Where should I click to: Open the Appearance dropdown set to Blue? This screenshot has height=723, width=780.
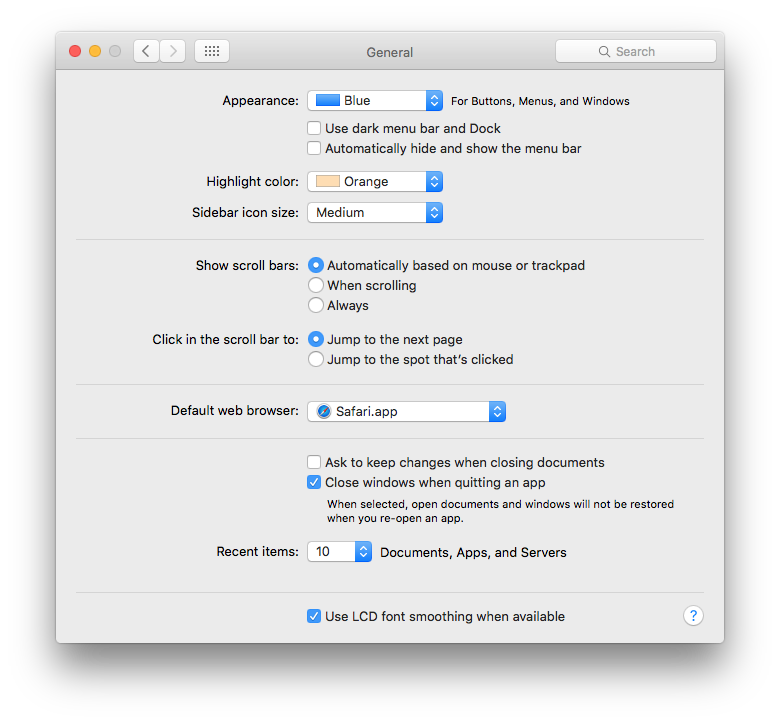click(x=375, y=100)
